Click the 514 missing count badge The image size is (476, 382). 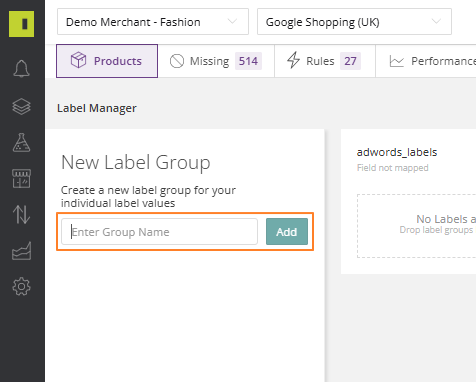click(x=248, y=61)
